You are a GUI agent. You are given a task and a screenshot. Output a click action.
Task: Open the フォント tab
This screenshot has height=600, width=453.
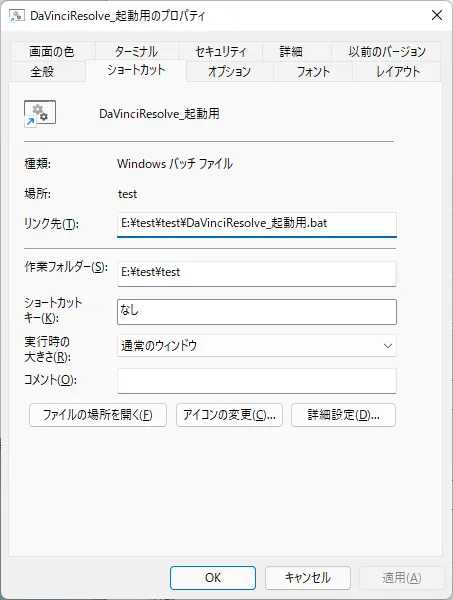pyautogui.click(x=313, y=72)
